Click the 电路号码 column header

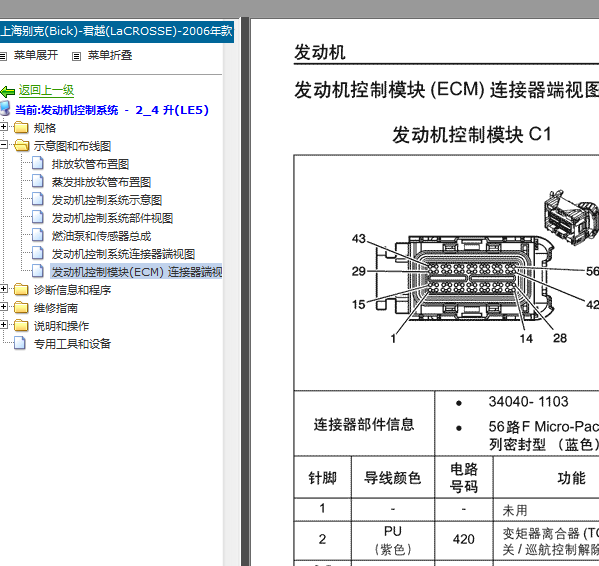(x=464, y=478)
